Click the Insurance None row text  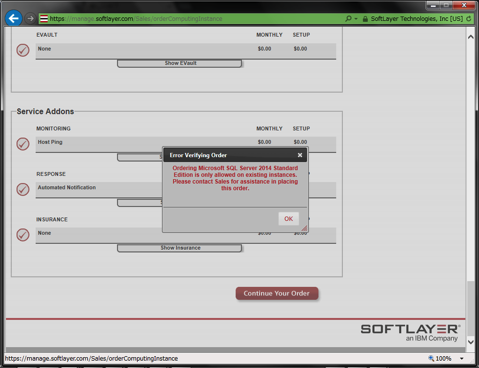[44, 233]
